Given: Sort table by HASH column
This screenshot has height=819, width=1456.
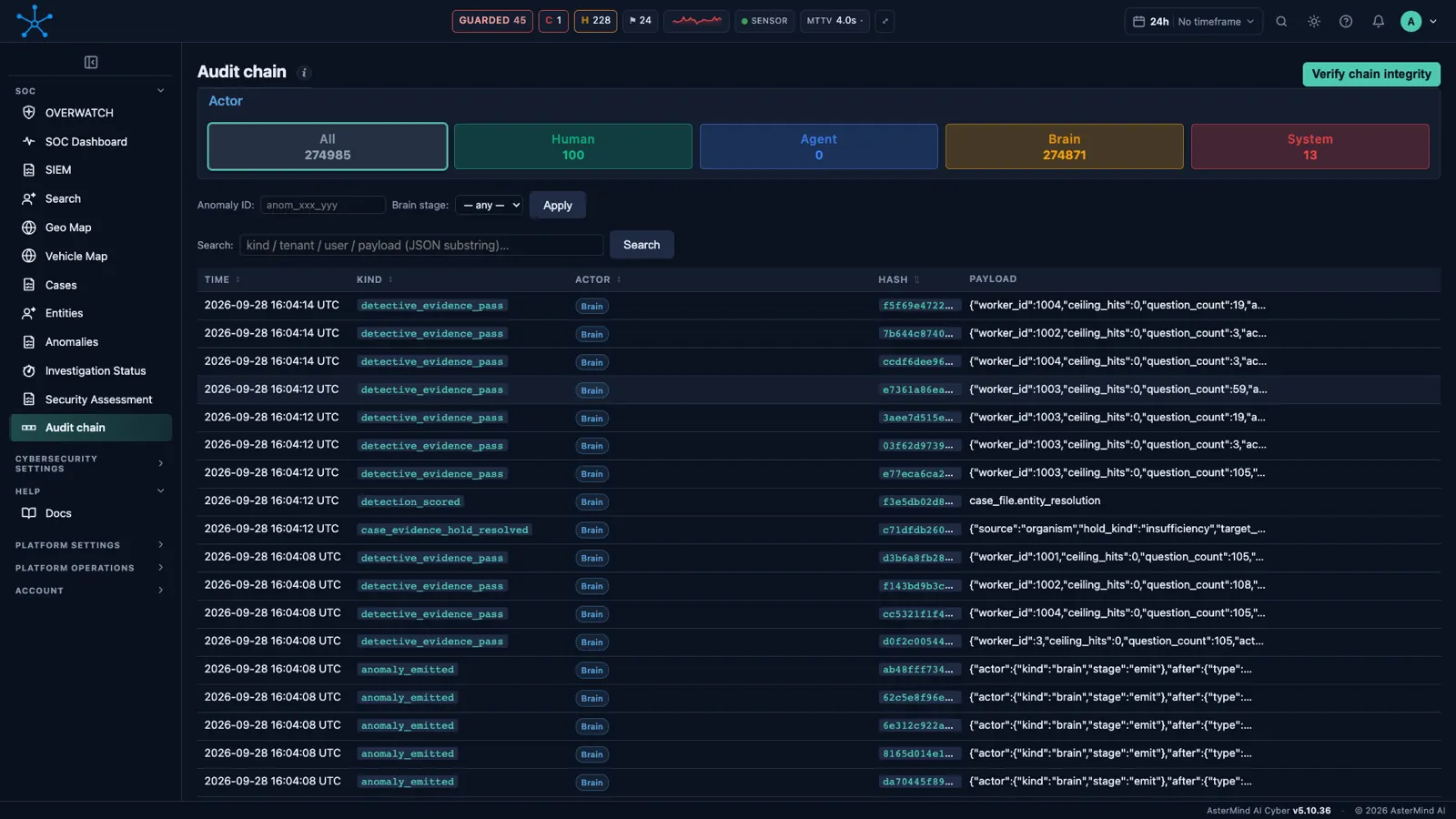Looking at the screenshot, I should click(x=899, y=279).
